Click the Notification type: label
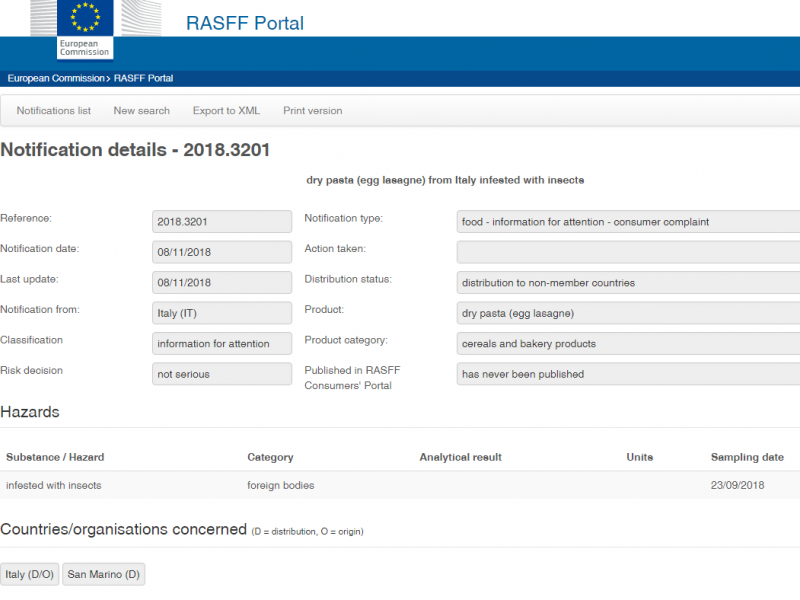Viewport: 800px width, 600px height. [x=343, y=218]
